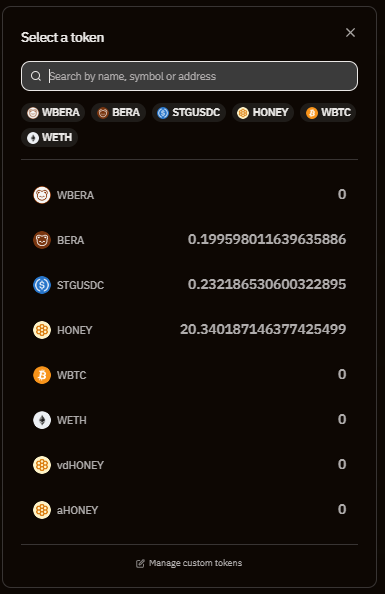This screenshot has width=385, height=594.
Task: Close the Select a token dialog
Action: point(351,33)
